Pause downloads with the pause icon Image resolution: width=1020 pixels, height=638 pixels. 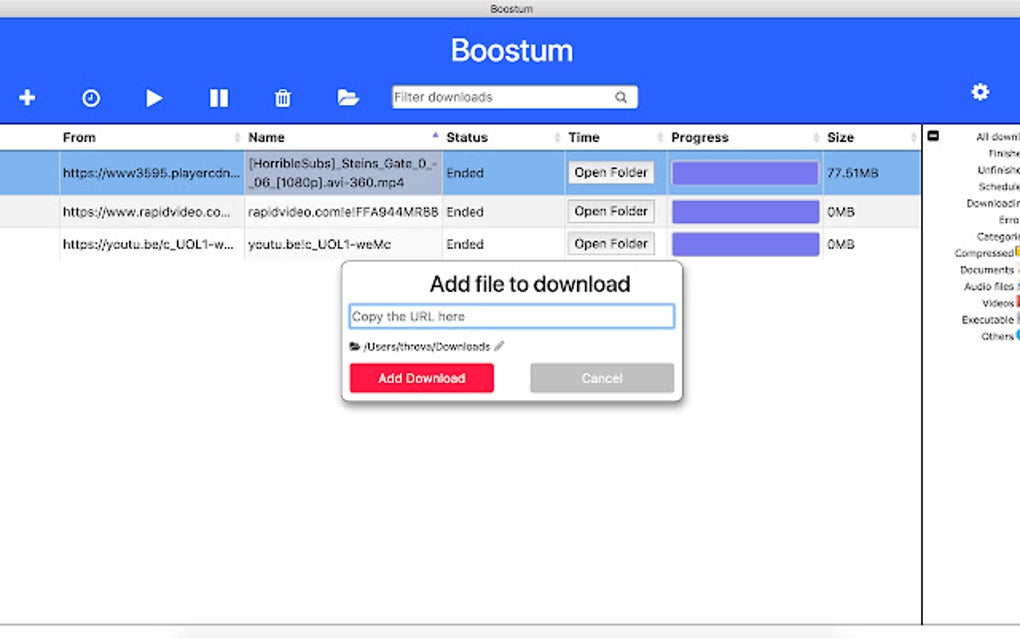[x=218, y=97]
